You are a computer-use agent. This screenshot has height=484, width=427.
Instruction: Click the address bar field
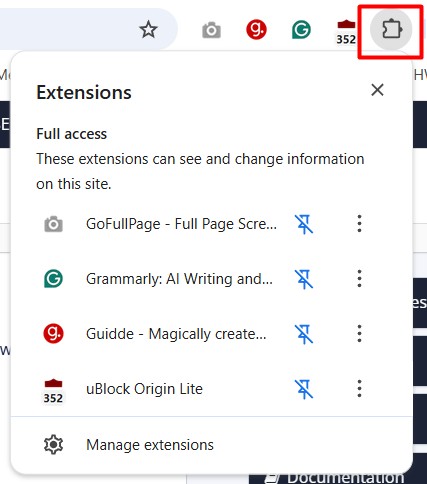coord(88,30)
